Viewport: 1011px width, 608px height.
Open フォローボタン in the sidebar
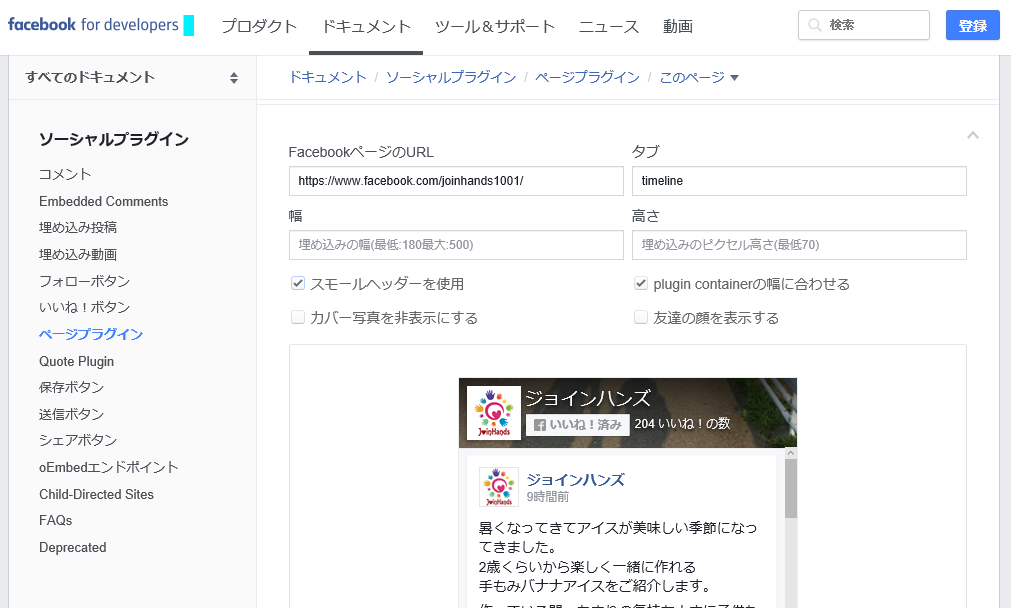point(84,281)
